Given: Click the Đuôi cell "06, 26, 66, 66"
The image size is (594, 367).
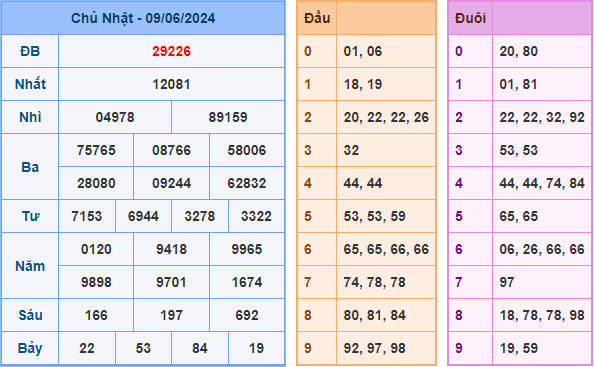Looking at the screenshot, I should click(542, 249).
